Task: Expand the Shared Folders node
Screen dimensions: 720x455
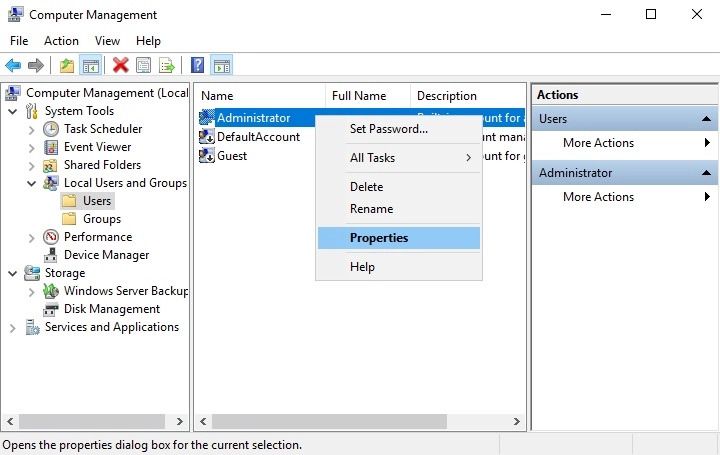Action: [x=31, y=166]
